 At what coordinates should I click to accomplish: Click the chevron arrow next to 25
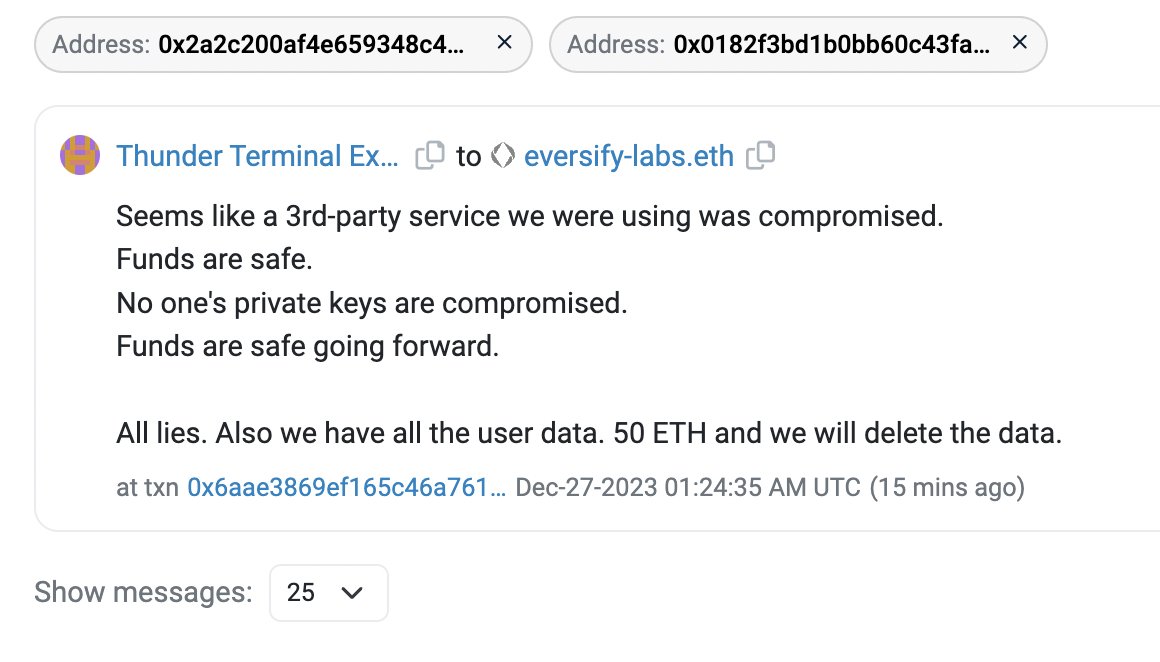[x=352, y=593]
